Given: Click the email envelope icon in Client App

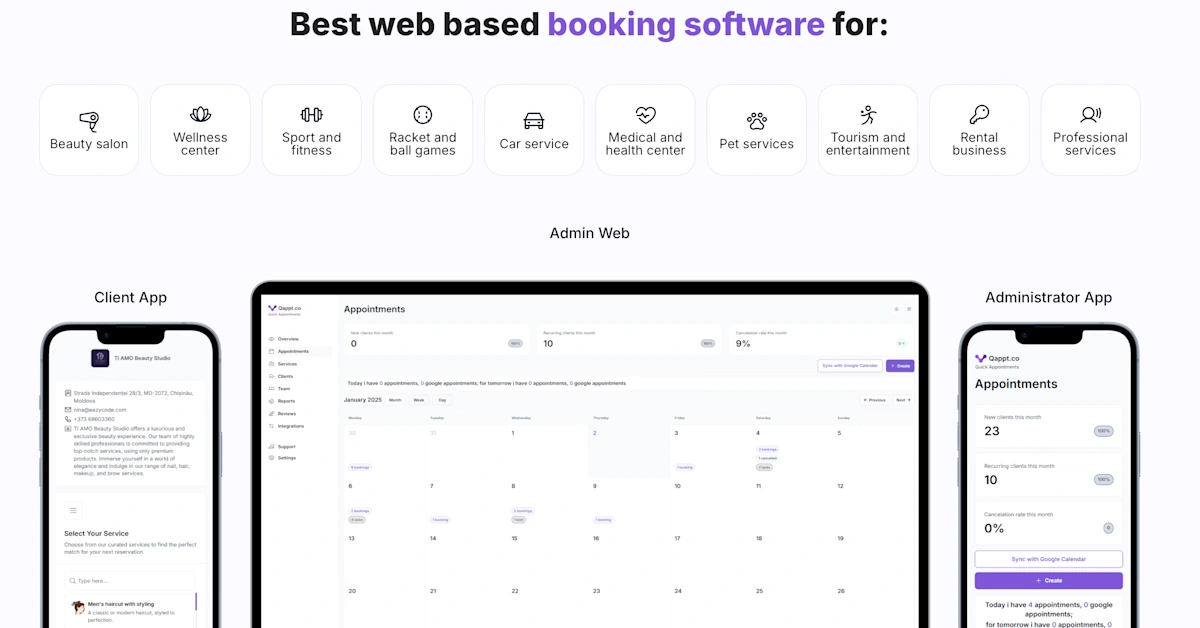Looking at the screenshot, I should point(68,410).
